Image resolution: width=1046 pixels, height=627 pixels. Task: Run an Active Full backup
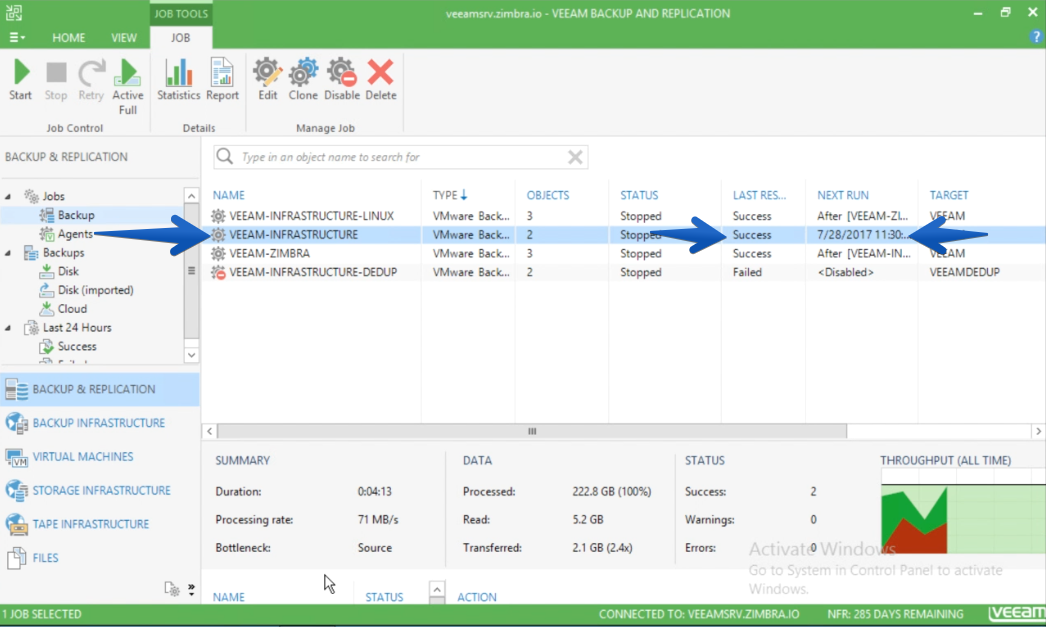[x=127, y=87]
